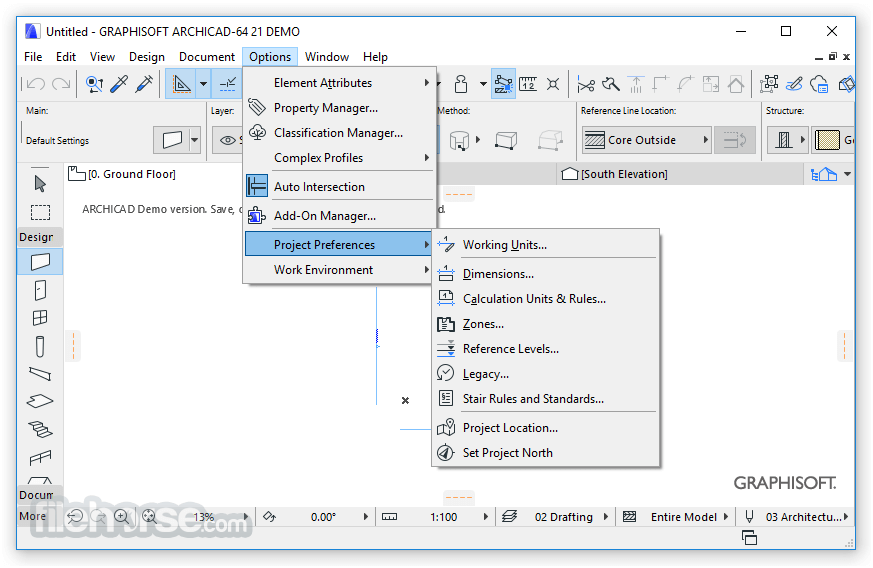Click previous zoom icon in status bar
873x568 pixels.
pyautogui.click(x=75, y=517)
